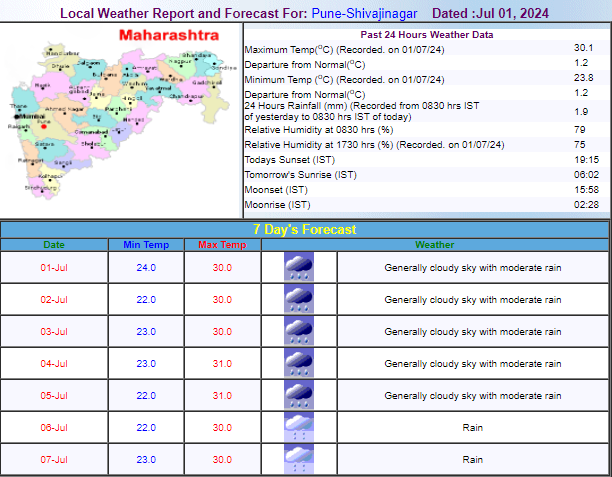This screenshot has width=612, height=477.
Task: Click the 06-Jul rain weather icon
Action: (299, 427)
